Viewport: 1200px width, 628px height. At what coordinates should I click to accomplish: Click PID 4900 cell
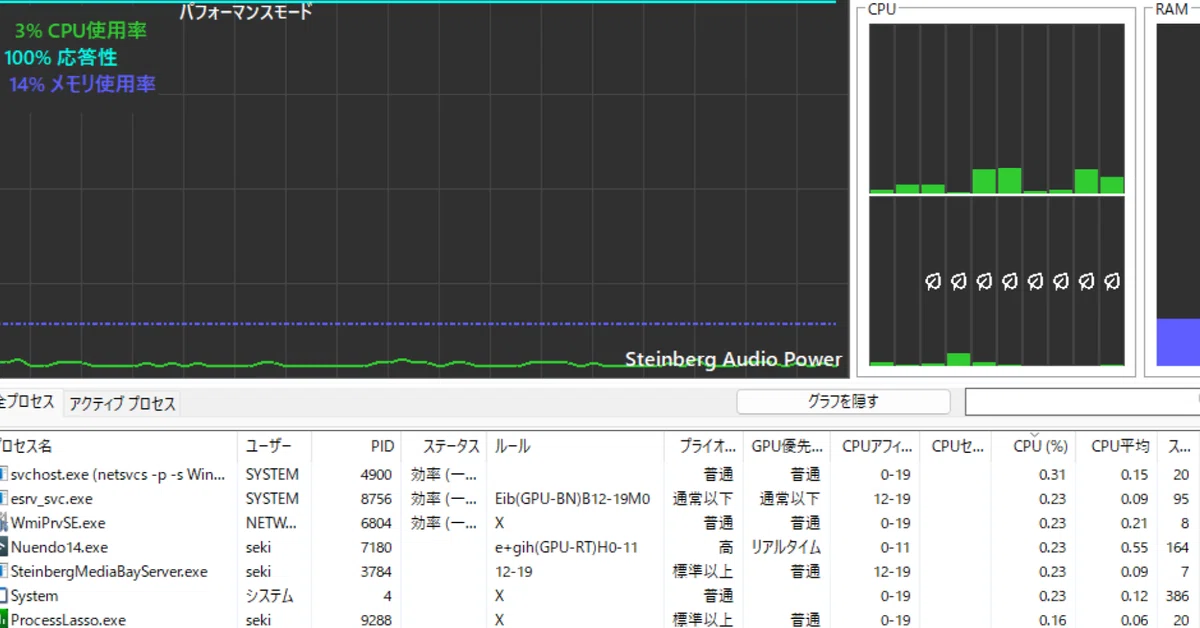point(378,474)
